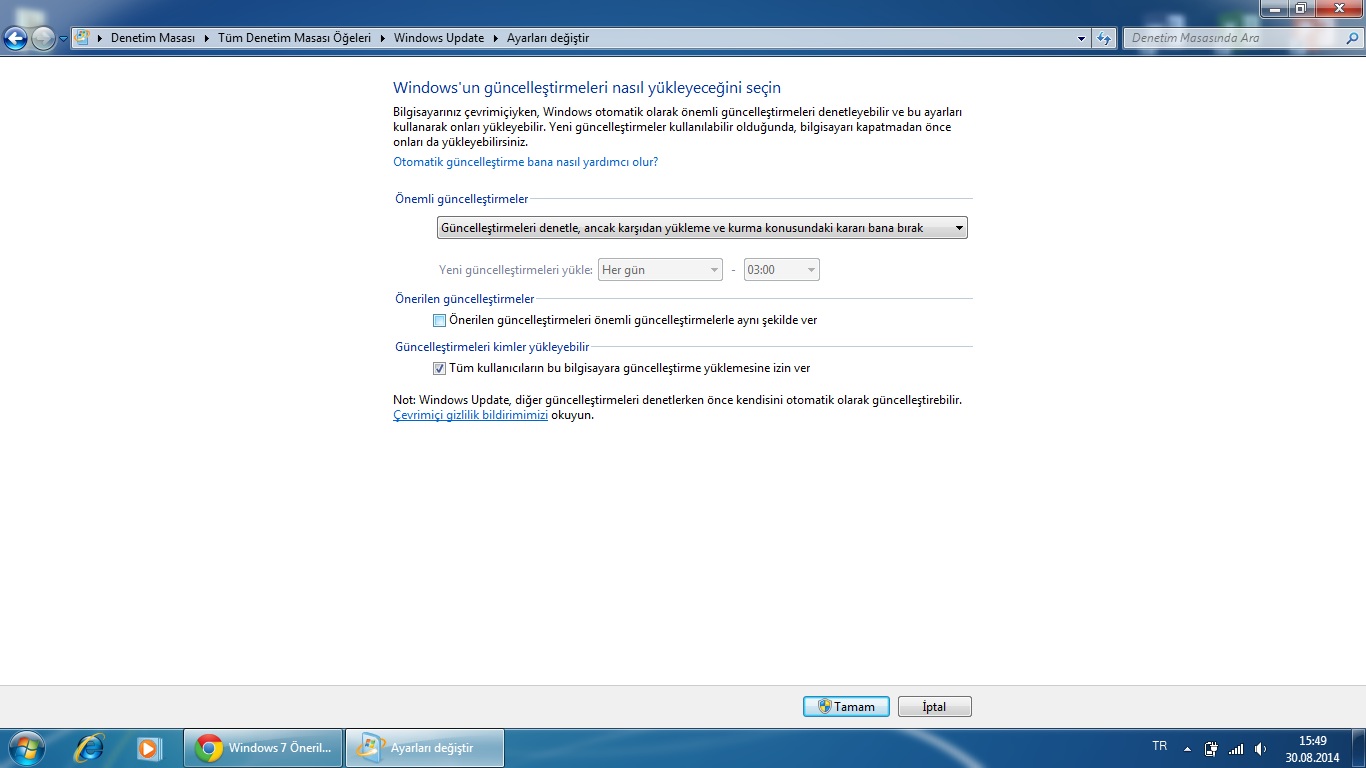Open the important updates dropdown list
1366x768 pixels.
click(702, 228)
